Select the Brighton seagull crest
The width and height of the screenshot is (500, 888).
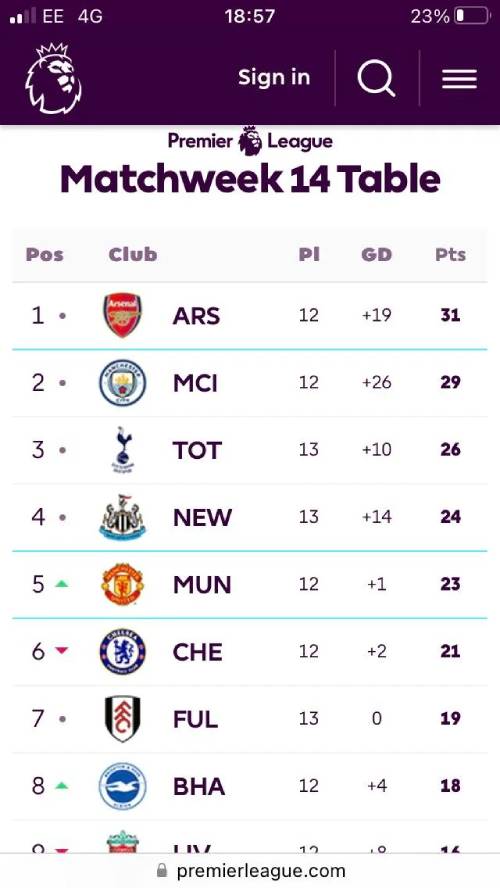(122, 785)
